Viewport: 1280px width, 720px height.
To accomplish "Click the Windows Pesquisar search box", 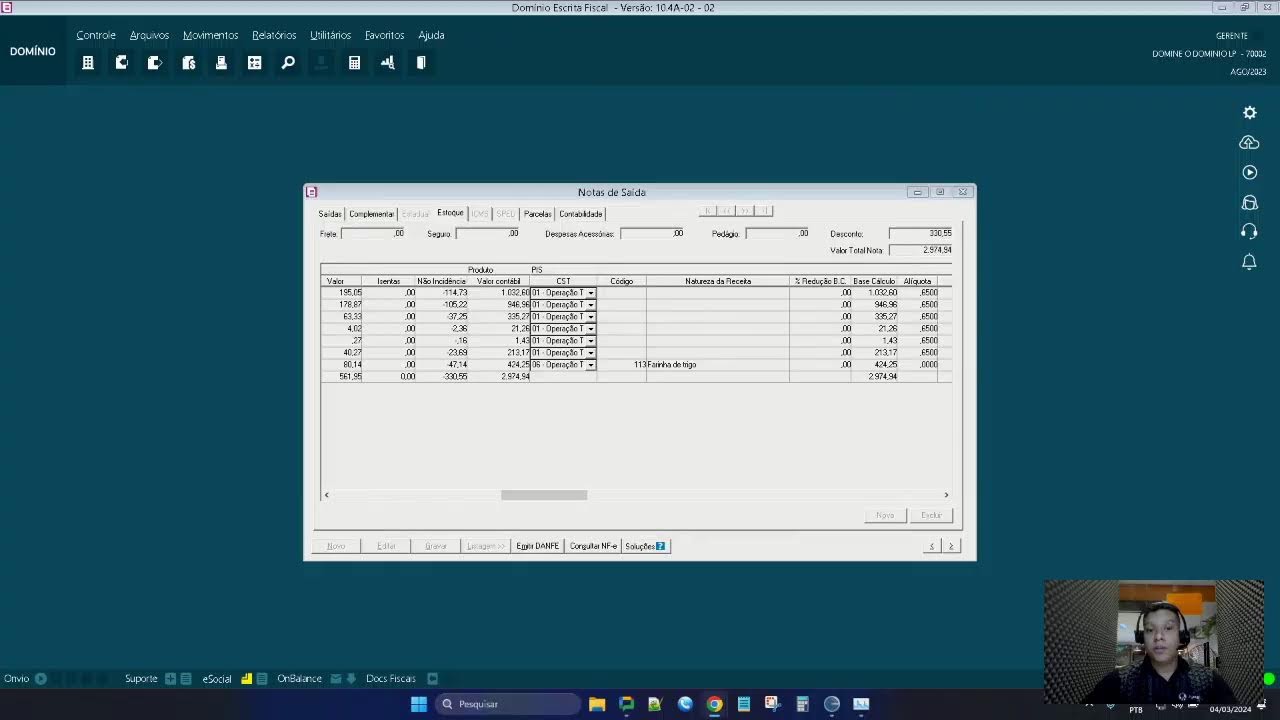I will [508, 704].
